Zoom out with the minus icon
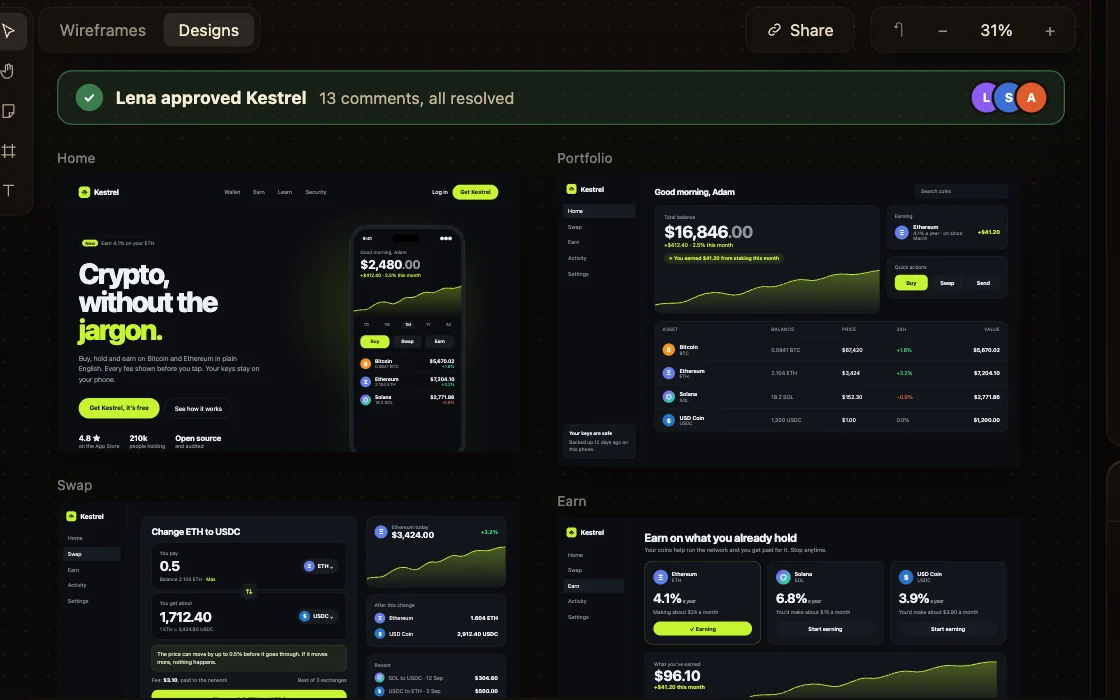 943,31
